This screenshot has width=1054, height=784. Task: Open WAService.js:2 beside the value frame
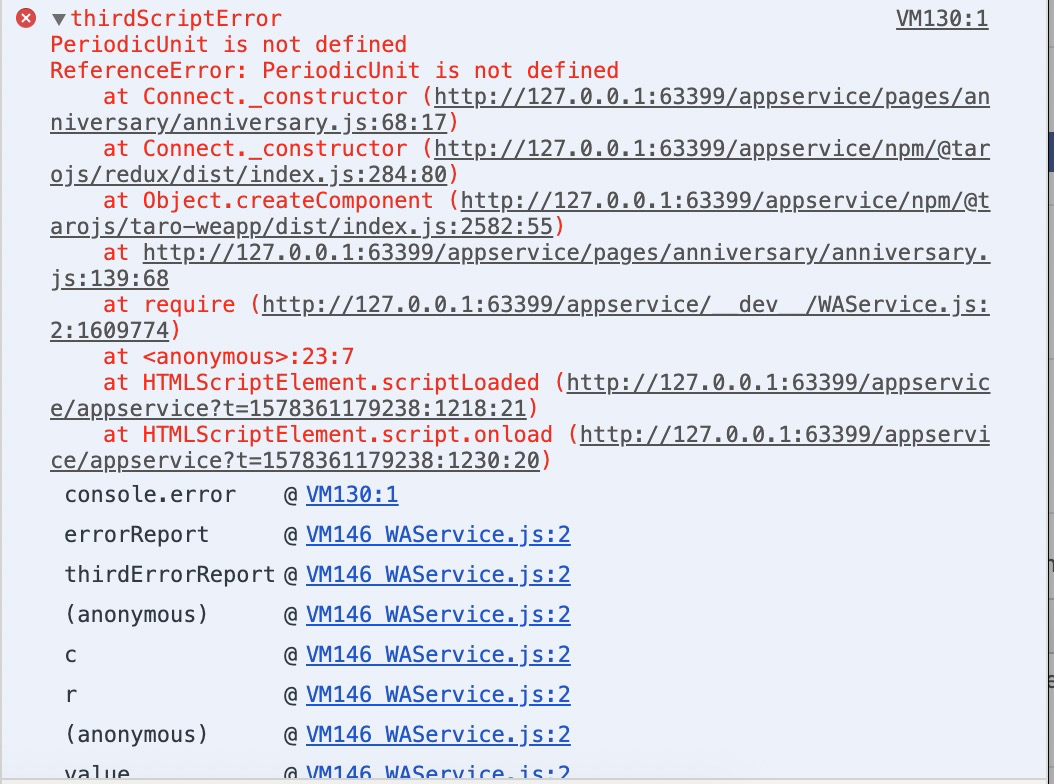point(438,773)
